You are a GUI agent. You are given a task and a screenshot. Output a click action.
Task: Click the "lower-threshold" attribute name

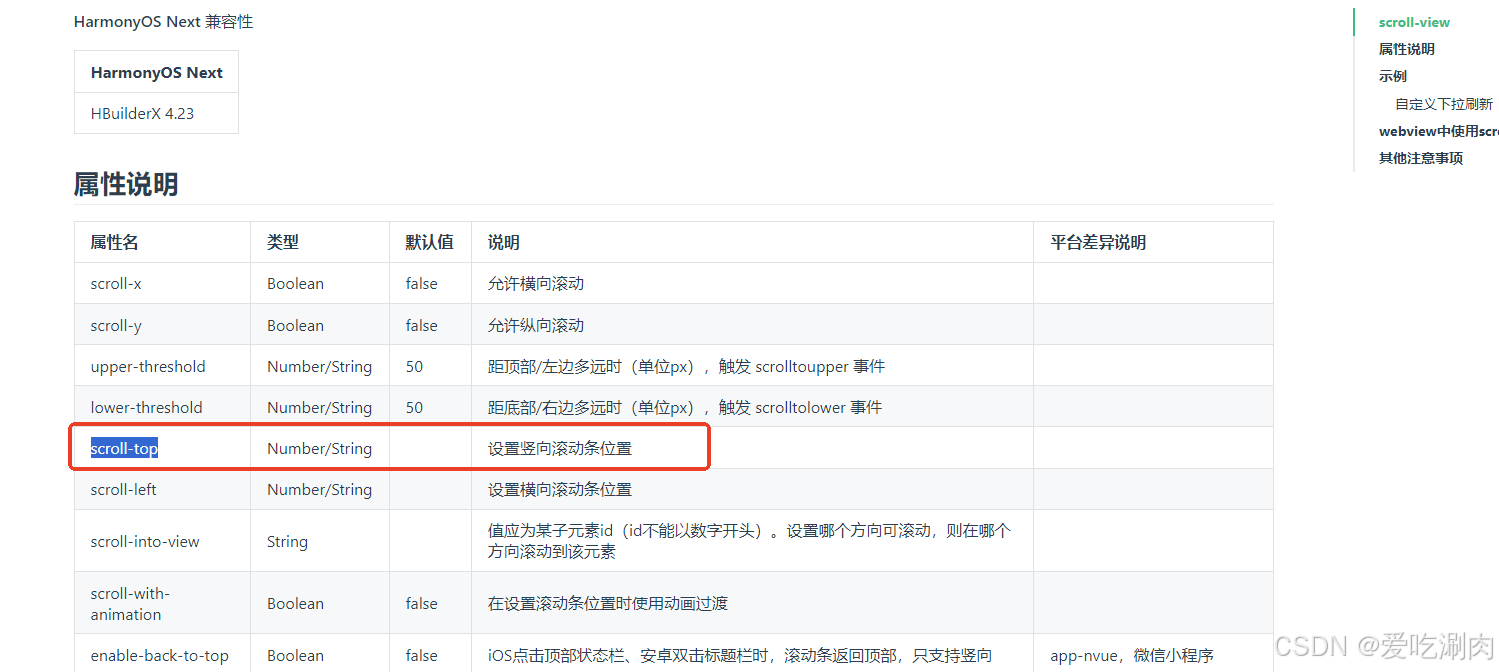146,407
